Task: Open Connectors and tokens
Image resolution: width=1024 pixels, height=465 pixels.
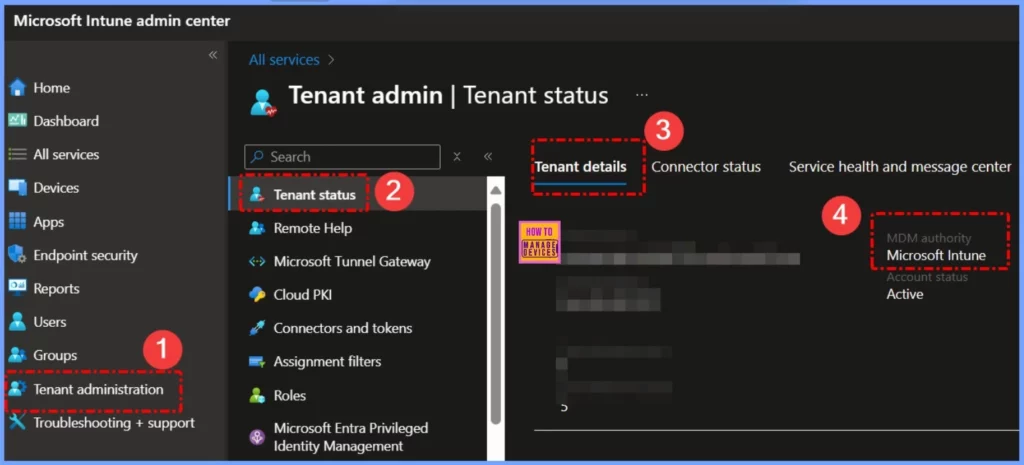Action: pyautogui.click(x=343, y=328)
